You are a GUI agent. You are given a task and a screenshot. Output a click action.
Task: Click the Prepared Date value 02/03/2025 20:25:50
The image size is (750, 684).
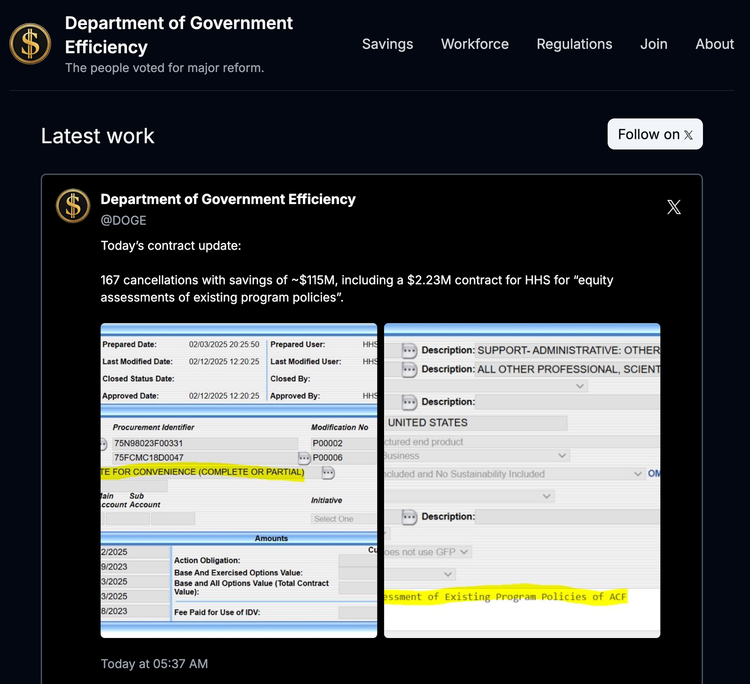(224, 344)
